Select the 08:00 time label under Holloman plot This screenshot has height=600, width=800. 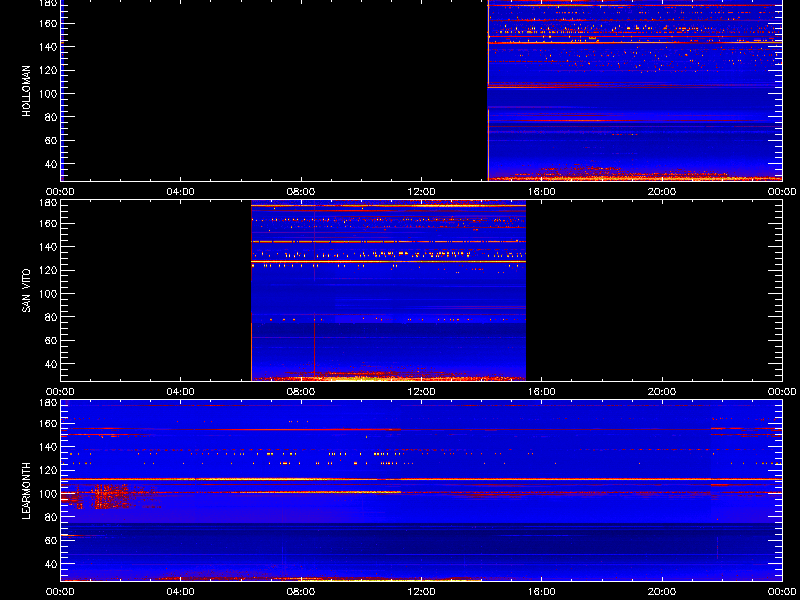pos(301,192)
